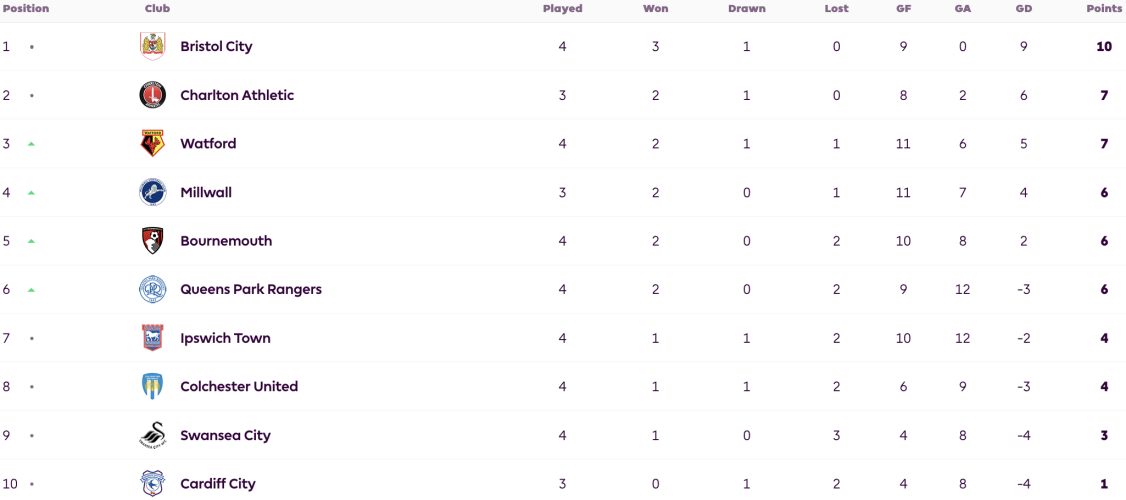
Task: Click the Club column header
Action: tap(157, 9)
